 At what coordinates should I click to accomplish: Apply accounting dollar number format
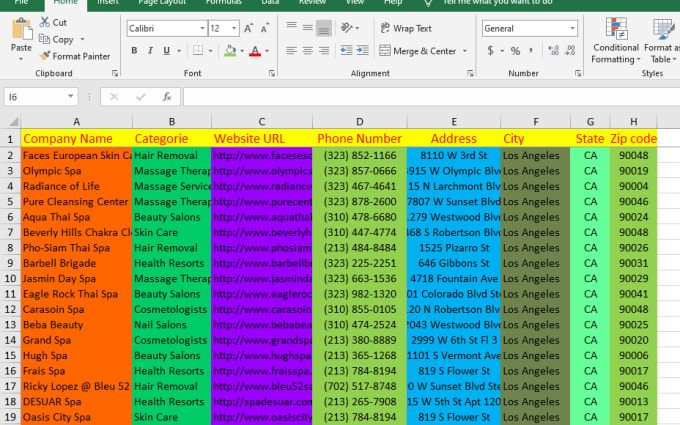tap(490, 51)
